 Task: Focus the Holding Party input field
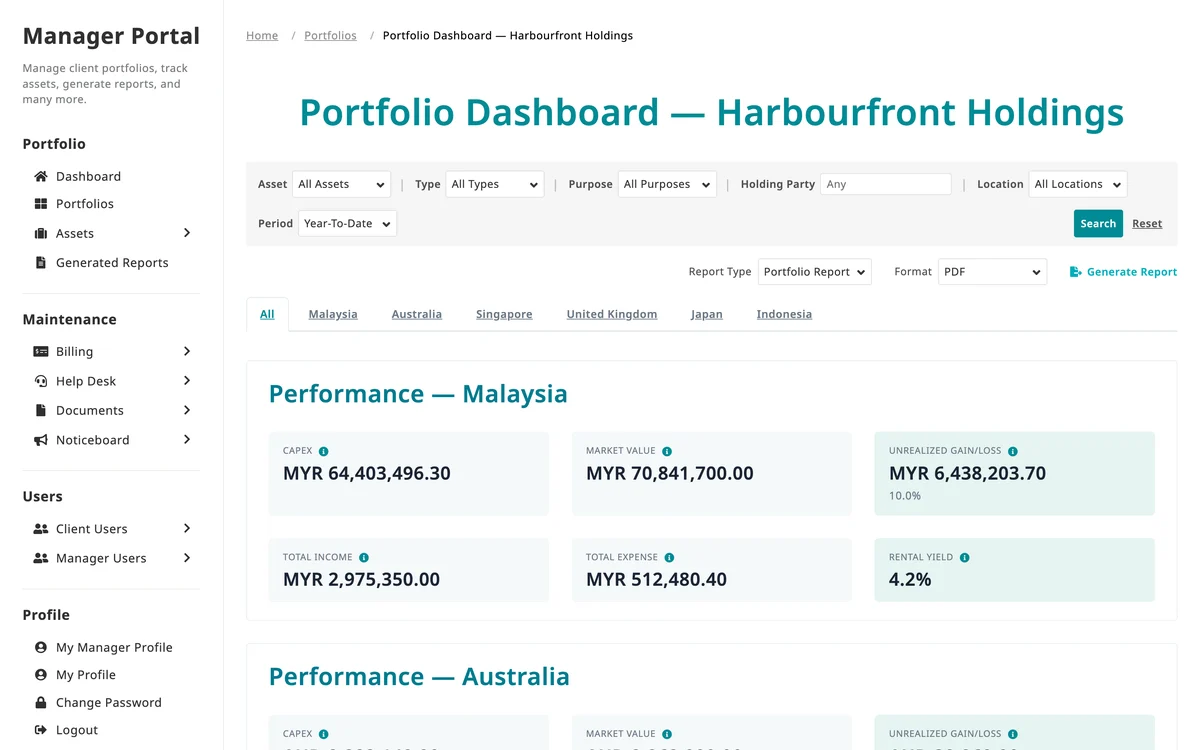pyautogui.click(x=886, y=184)
